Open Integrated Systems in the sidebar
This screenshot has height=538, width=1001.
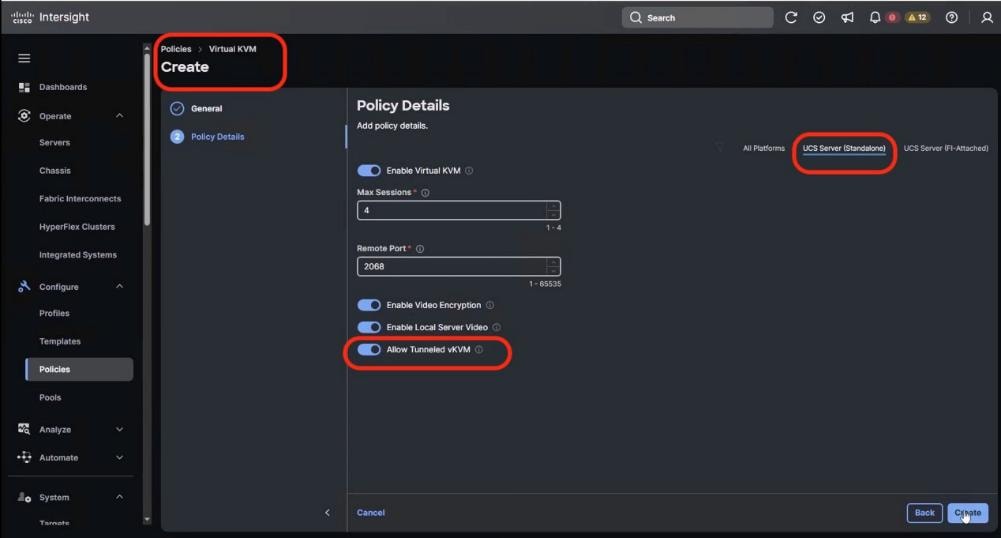[78, 255]
